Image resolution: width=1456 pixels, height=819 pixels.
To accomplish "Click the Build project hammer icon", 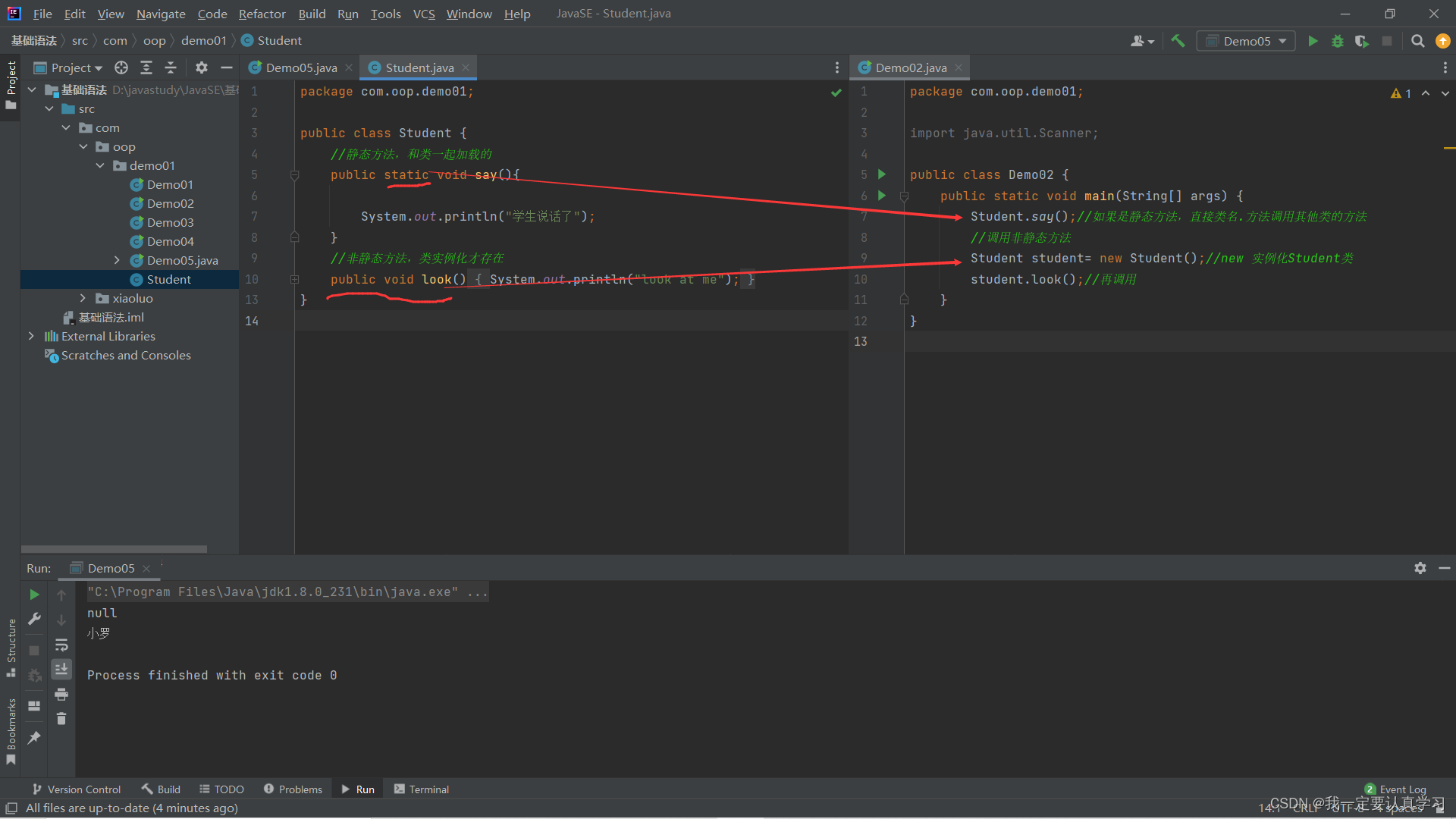I will (x=1178, y=41).
